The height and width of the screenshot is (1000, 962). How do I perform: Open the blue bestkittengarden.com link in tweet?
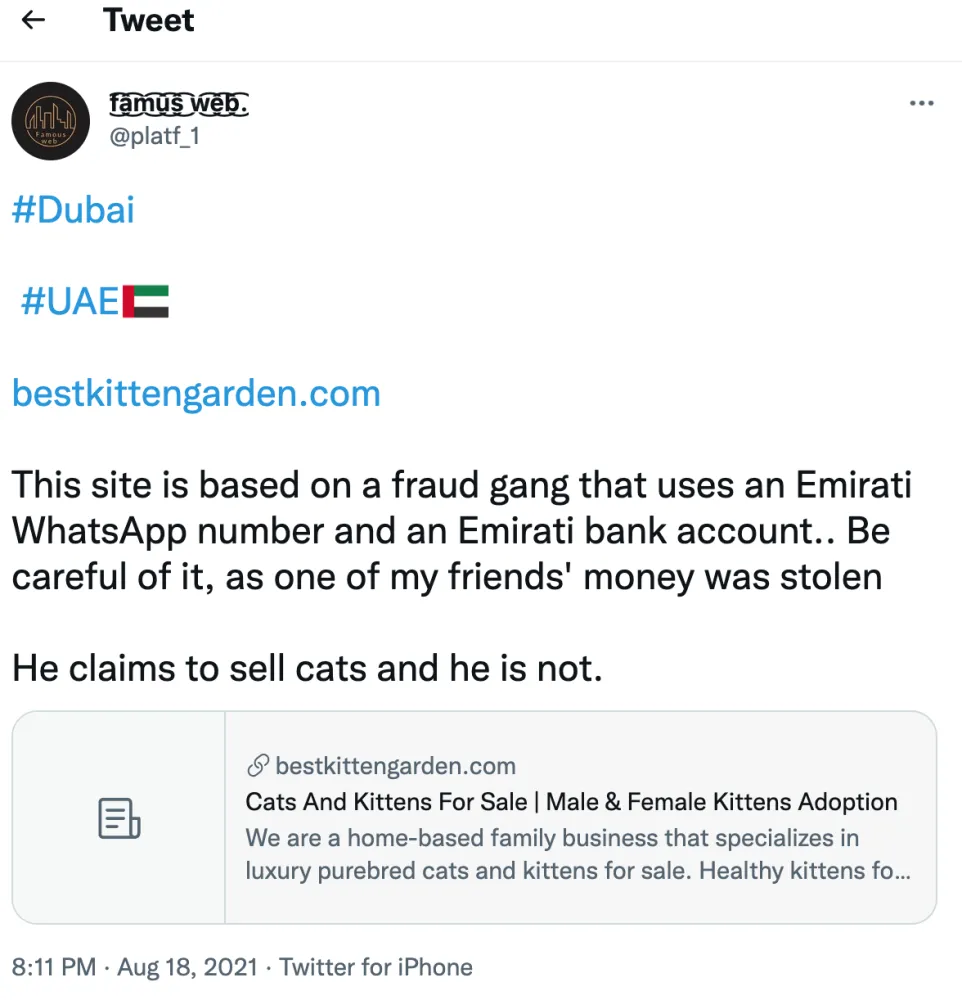point(196,393)
